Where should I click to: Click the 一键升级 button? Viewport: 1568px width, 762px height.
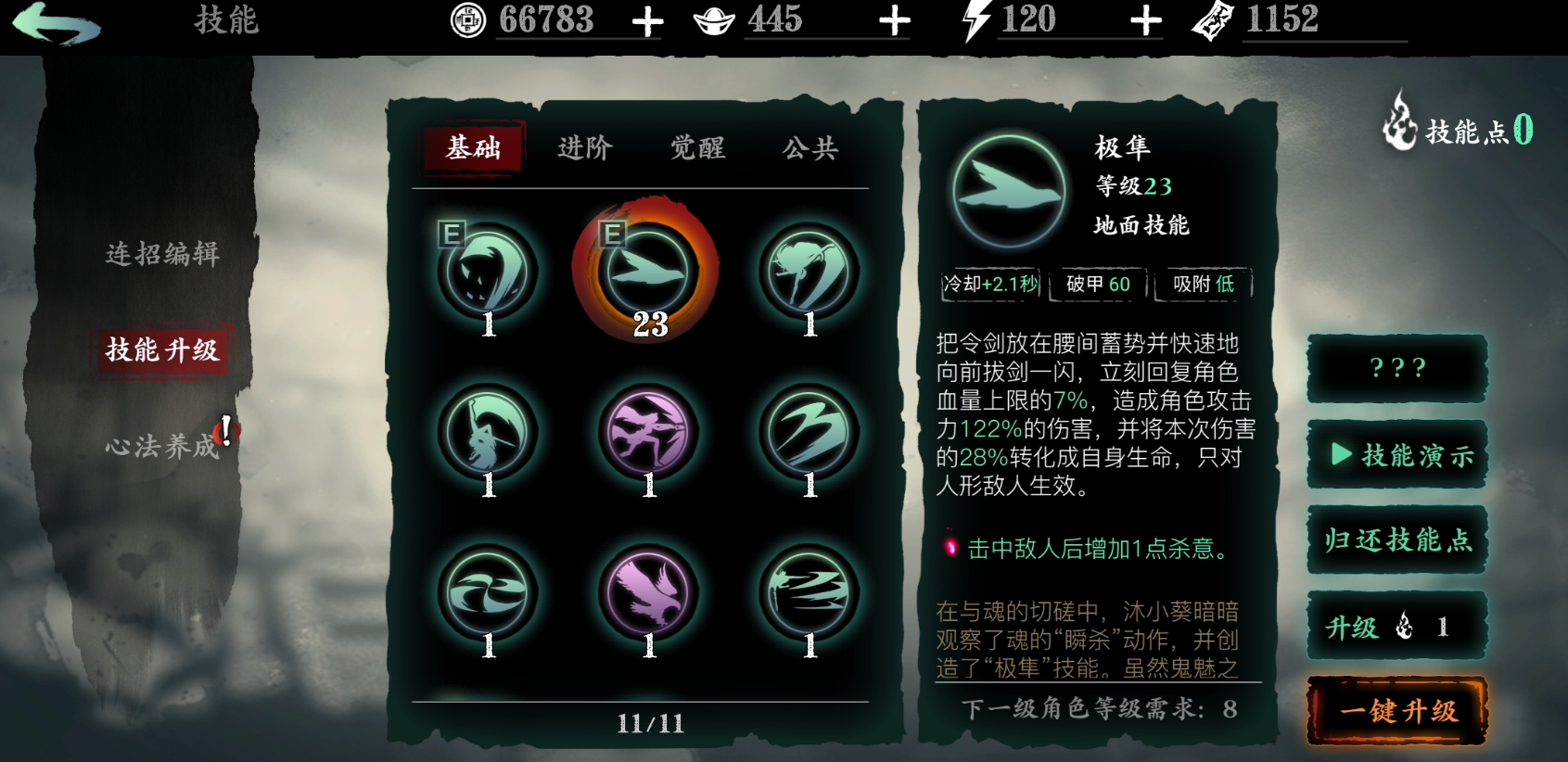tap(1397, 711)
